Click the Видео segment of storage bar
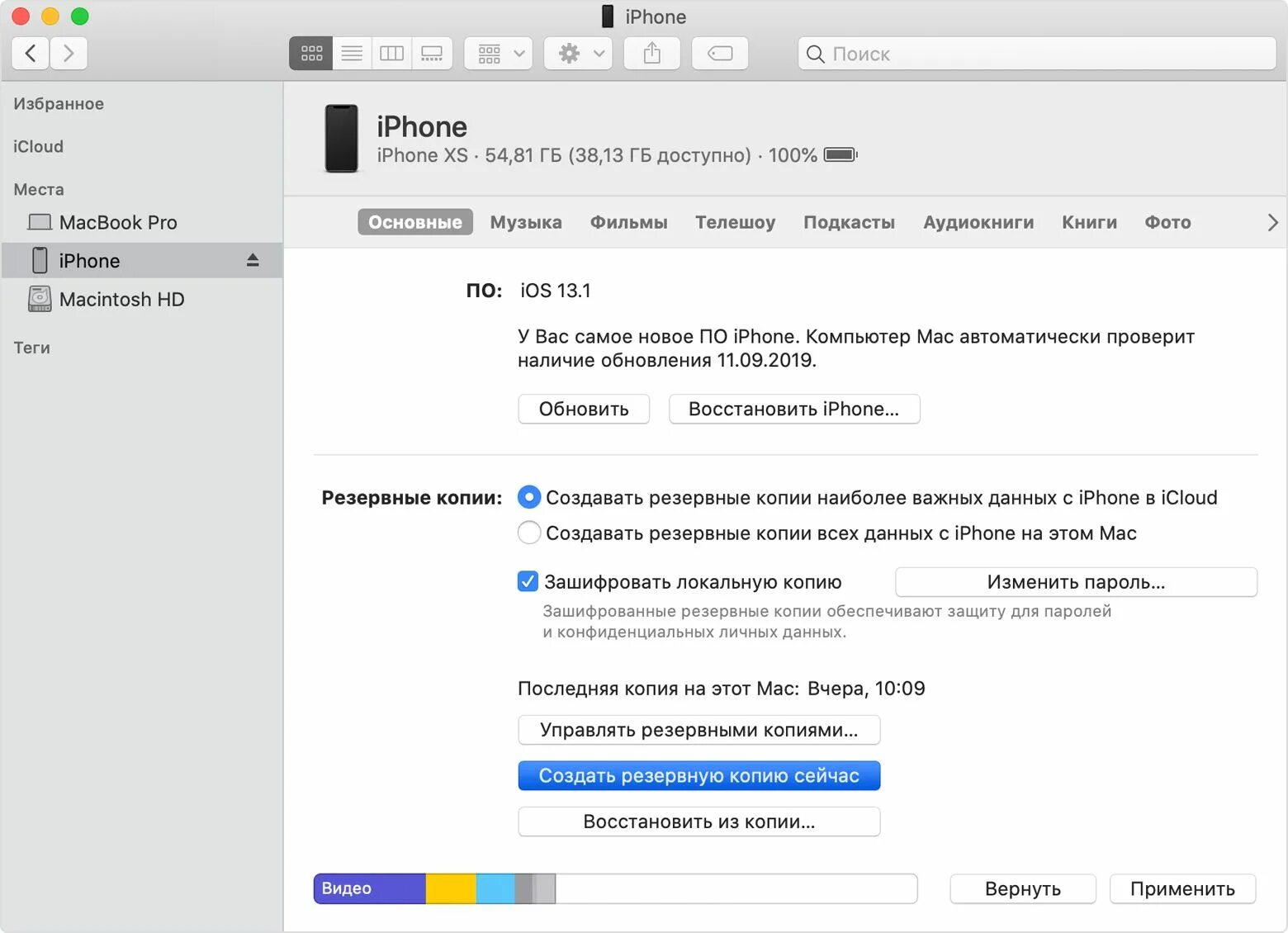This screenshot has width=1288, height=933. (x=370, y=888)
